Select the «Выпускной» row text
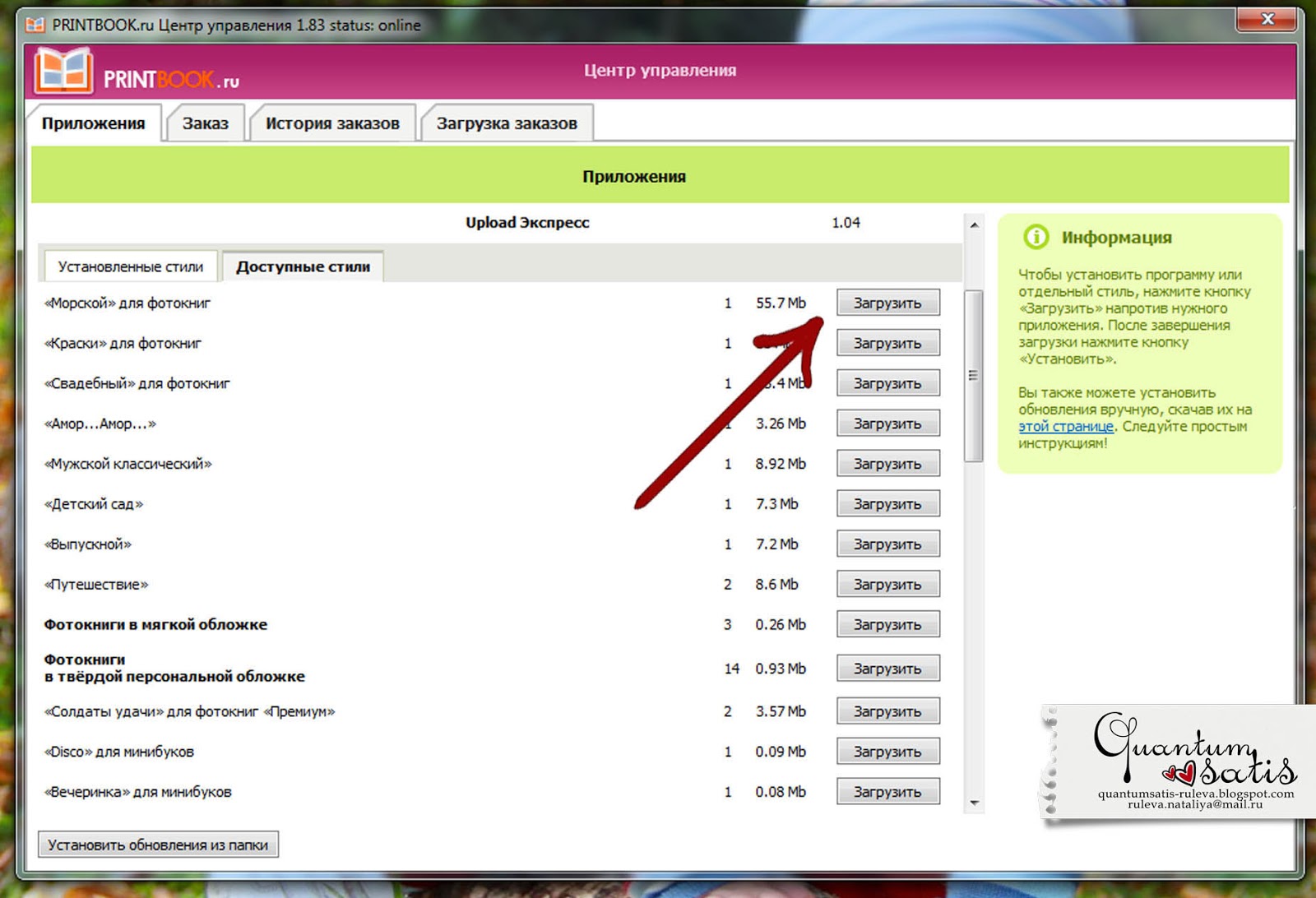 pos(88,545)
